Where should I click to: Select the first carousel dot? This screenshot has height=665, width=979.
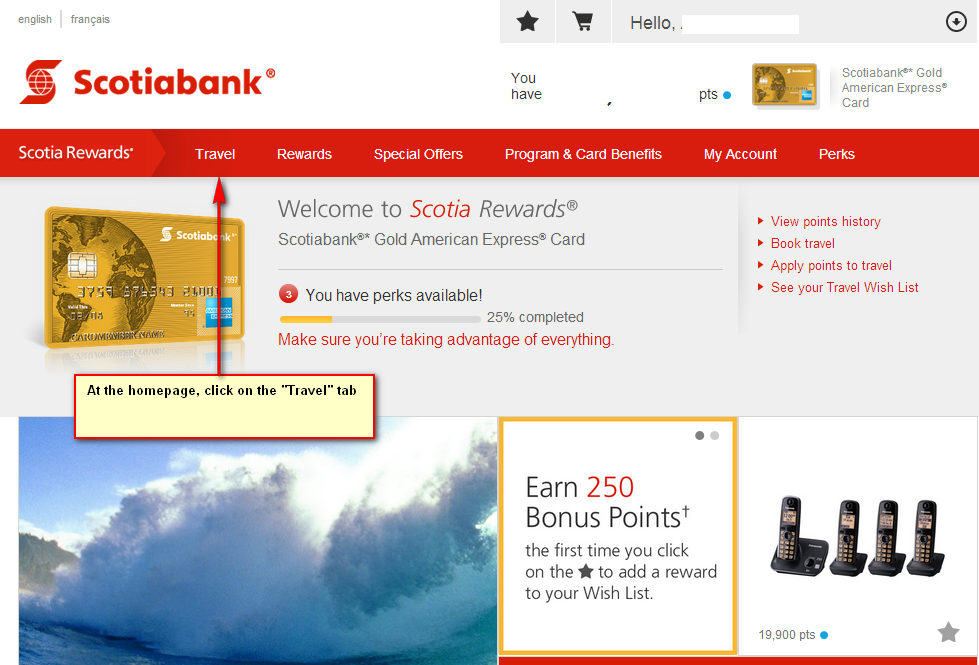(699, 435)
